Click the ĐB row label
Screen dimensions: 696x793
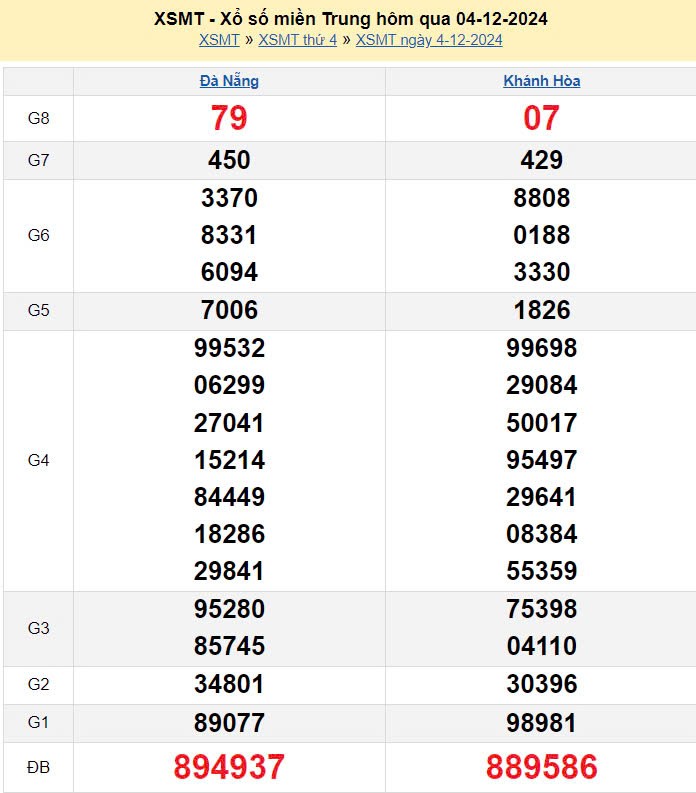[38, 767]
